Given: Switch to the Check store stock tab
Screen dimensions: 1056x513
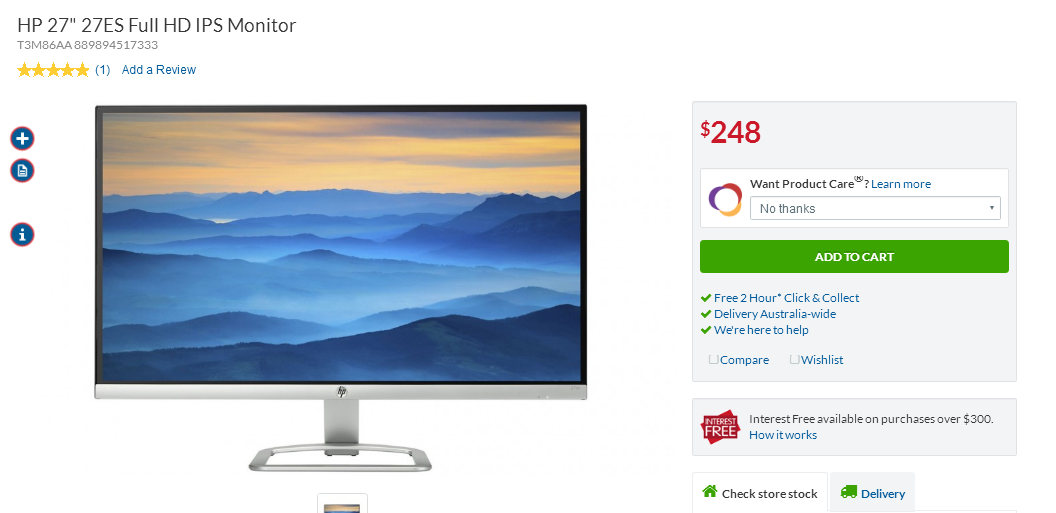Looking at the screenshot, I should (x=760, y=493).
